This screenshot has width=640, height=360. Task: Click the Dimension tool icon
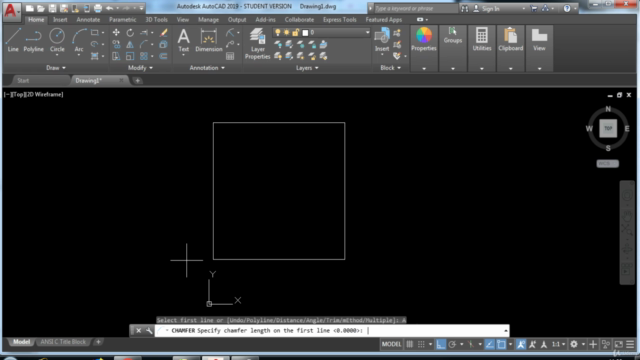209,40
